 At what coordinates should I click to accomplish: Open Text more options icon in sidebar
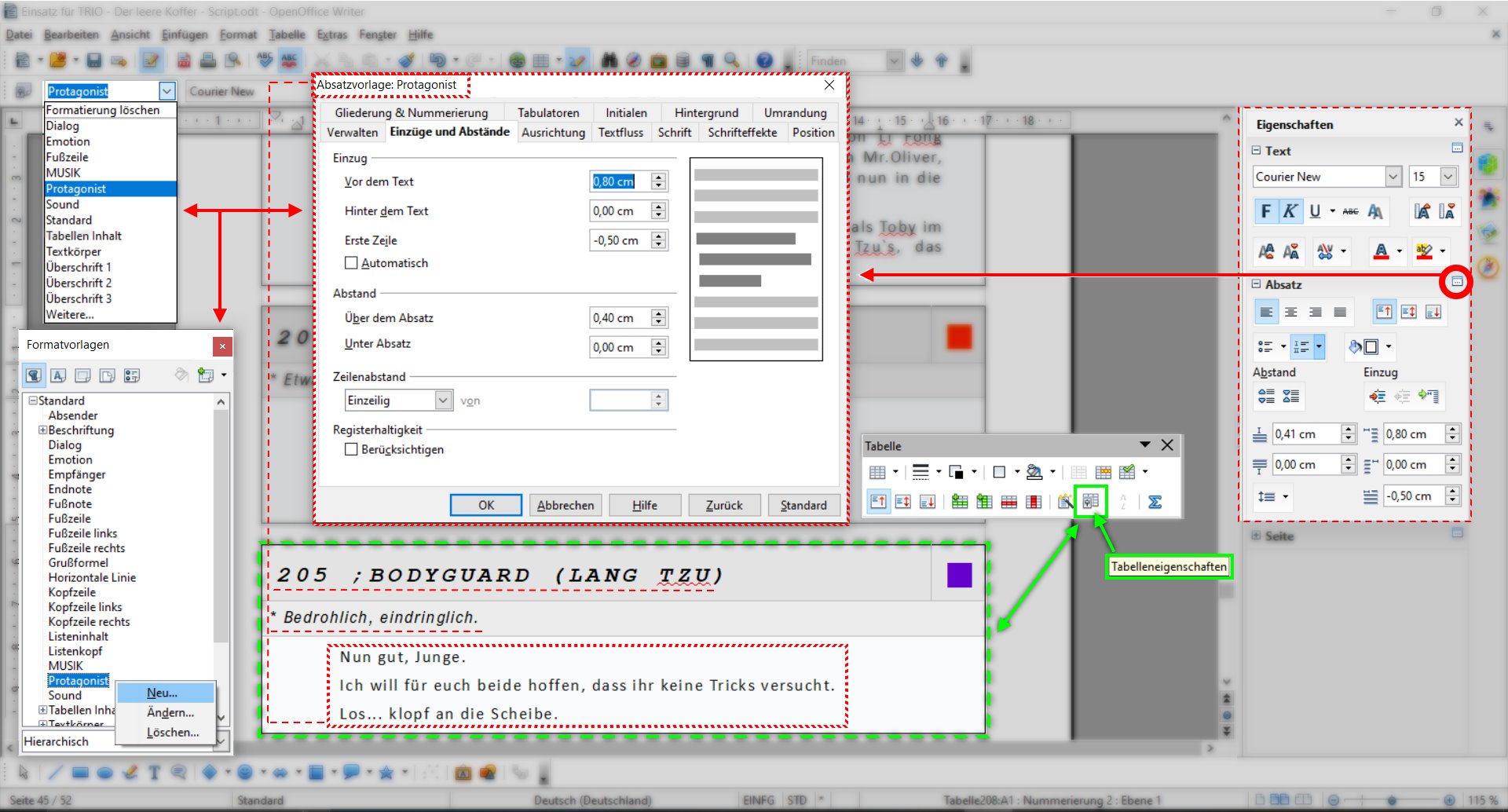coord(1457,148)
